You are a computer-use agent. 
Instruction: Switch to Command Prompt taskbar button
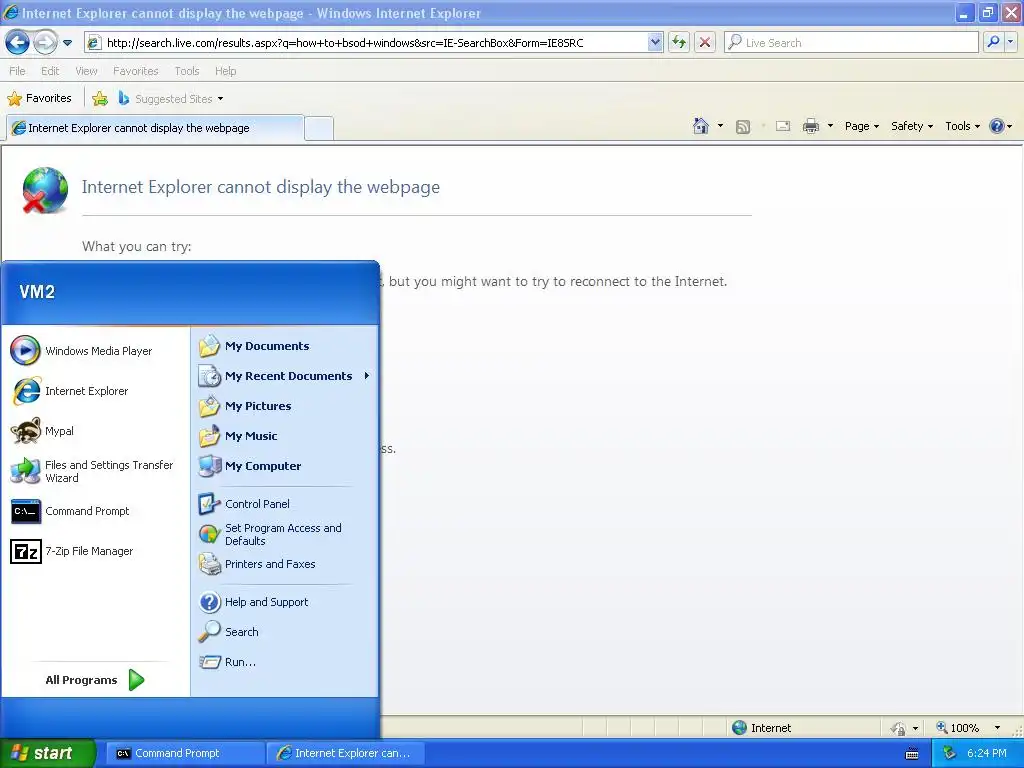point(185,754)
